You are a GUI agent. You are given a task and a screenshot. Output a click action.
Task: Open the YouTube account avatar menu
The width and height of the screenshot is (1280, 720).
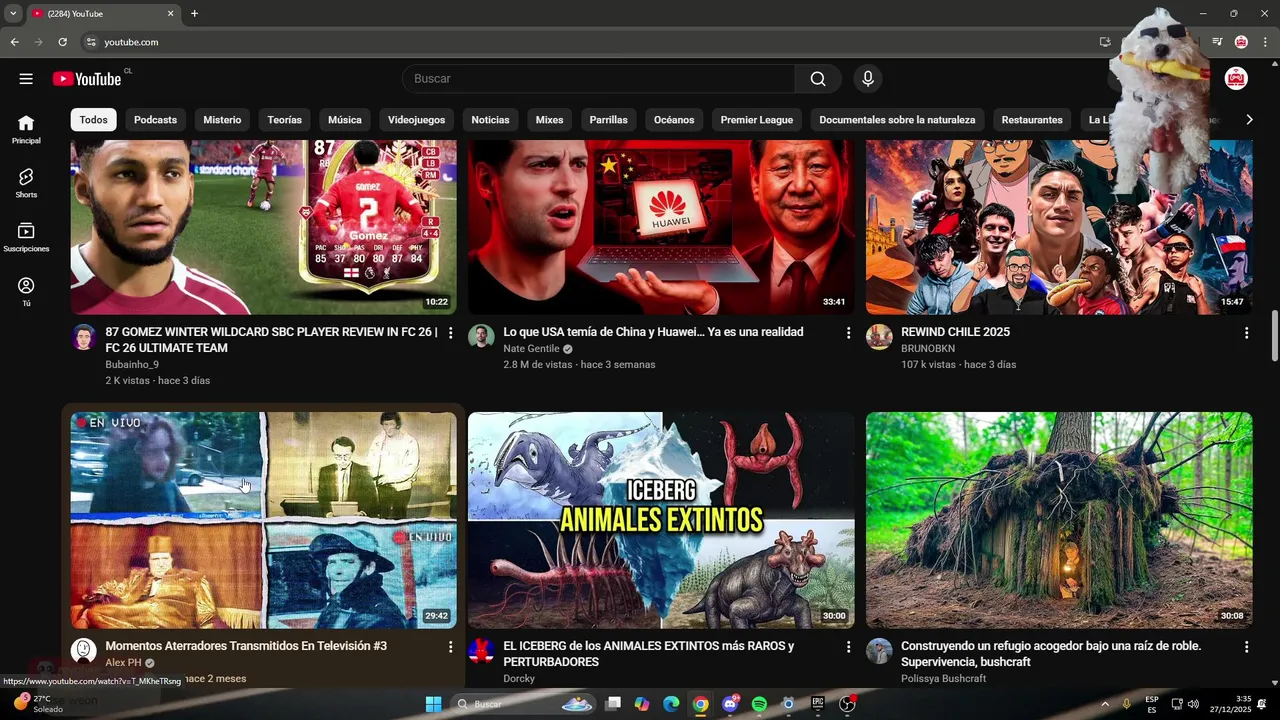[1236, 79]
